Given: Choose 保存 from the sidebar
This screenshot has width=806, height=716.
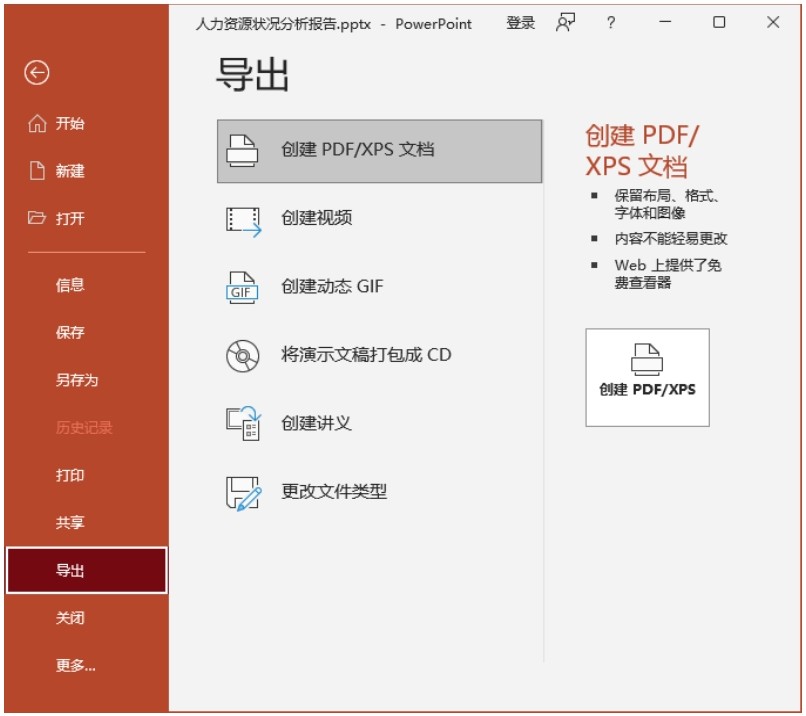Looking at the screenshot, I should click(x=70, y=333).
